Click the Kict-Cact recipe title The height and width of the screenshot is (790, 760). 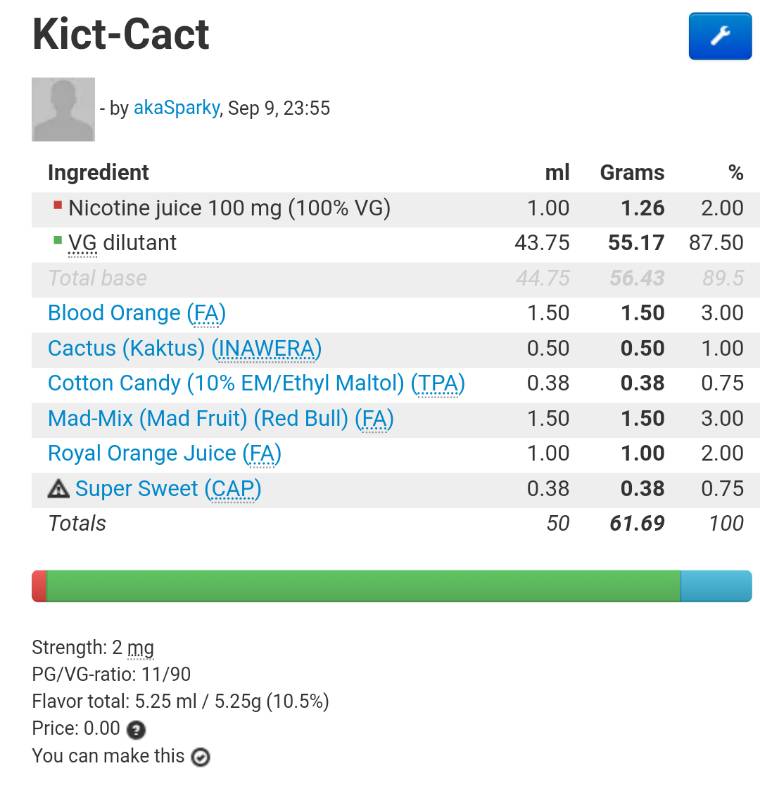[121, 34]
